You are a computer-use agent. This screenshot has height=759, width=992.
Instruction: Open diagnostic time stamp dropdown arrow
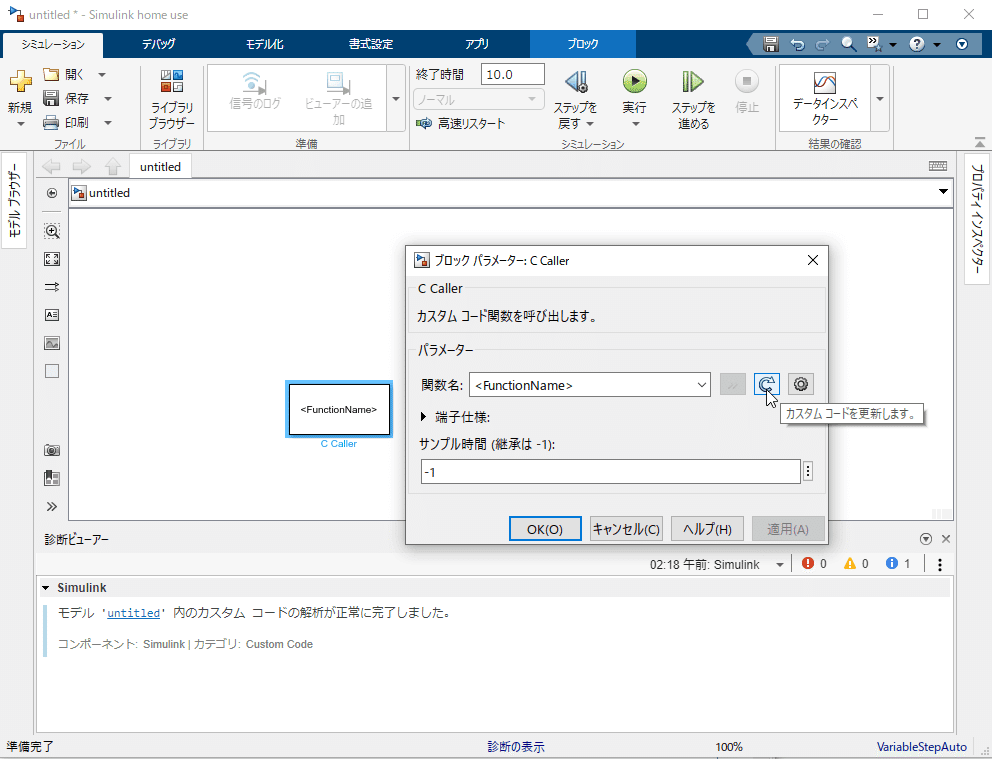[x=780, y=564]
